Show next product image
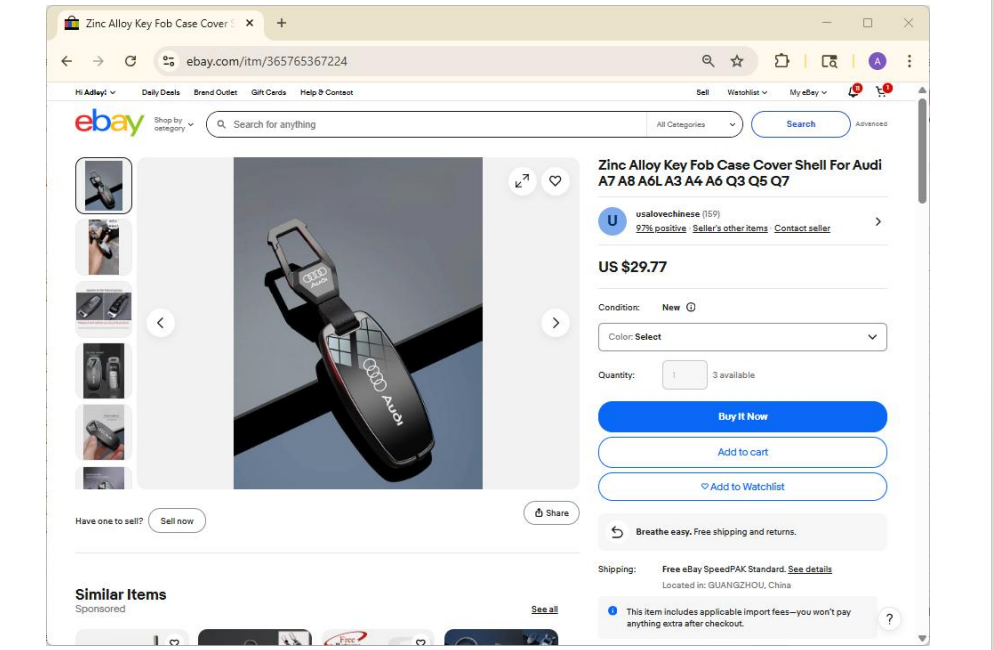The height and width of the screenshot is (650, 993). 555,322
